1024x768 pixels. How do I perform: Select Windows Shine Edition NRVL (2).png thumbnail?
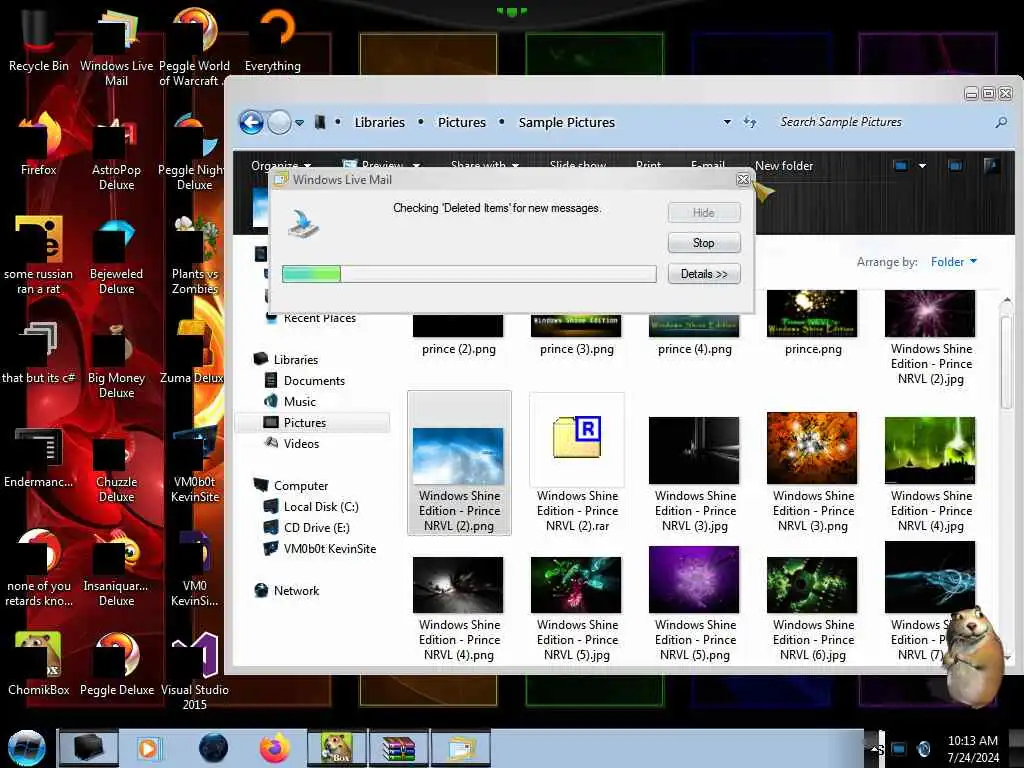(x=459, y=463)
